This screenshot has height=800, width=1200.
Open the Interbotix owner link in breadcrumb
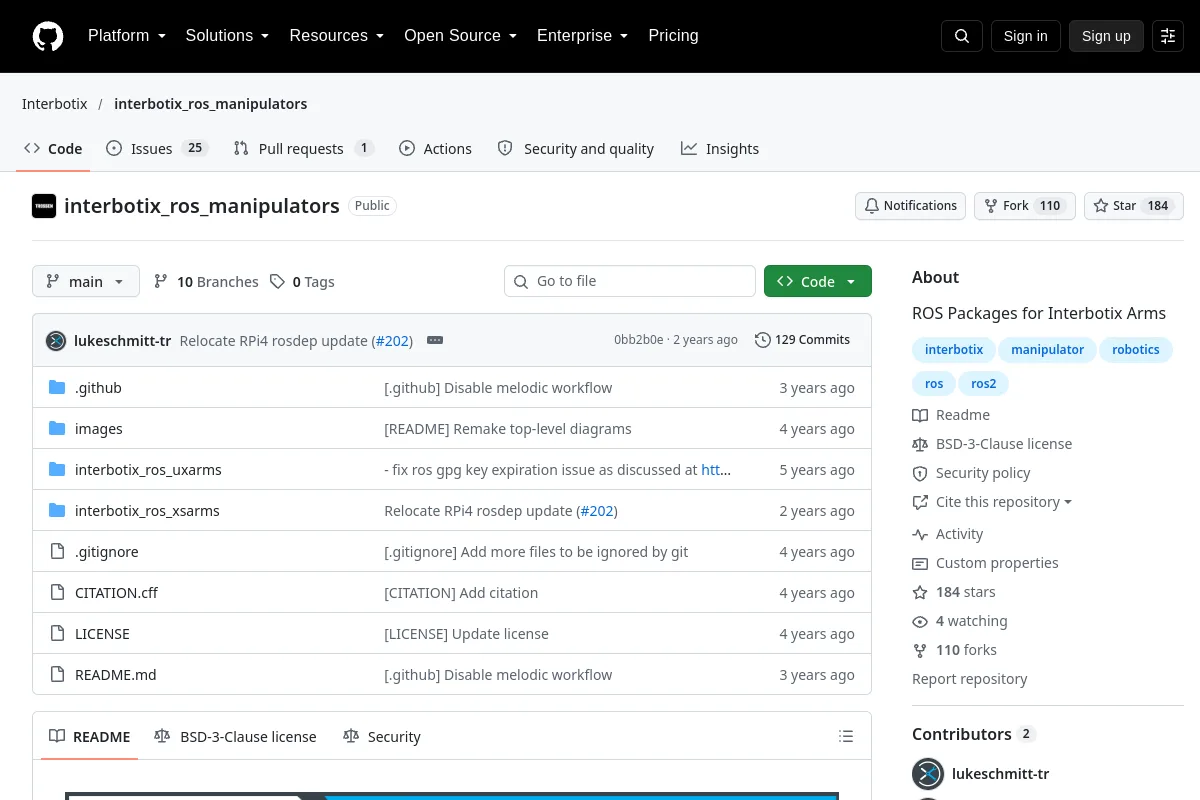[x=55, y=104]
